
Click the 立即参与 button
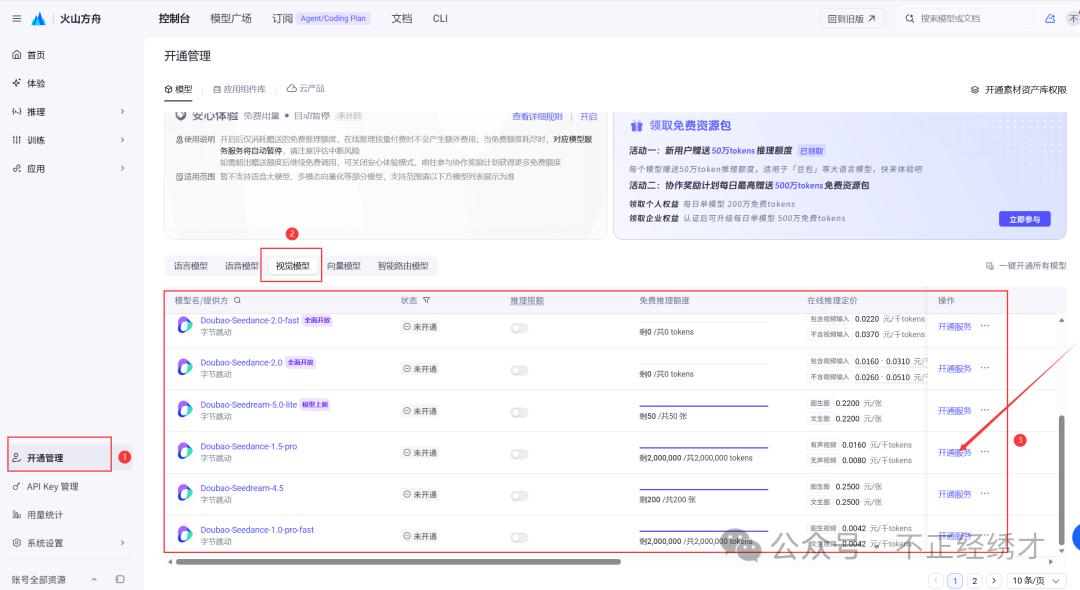(1024, 219)
